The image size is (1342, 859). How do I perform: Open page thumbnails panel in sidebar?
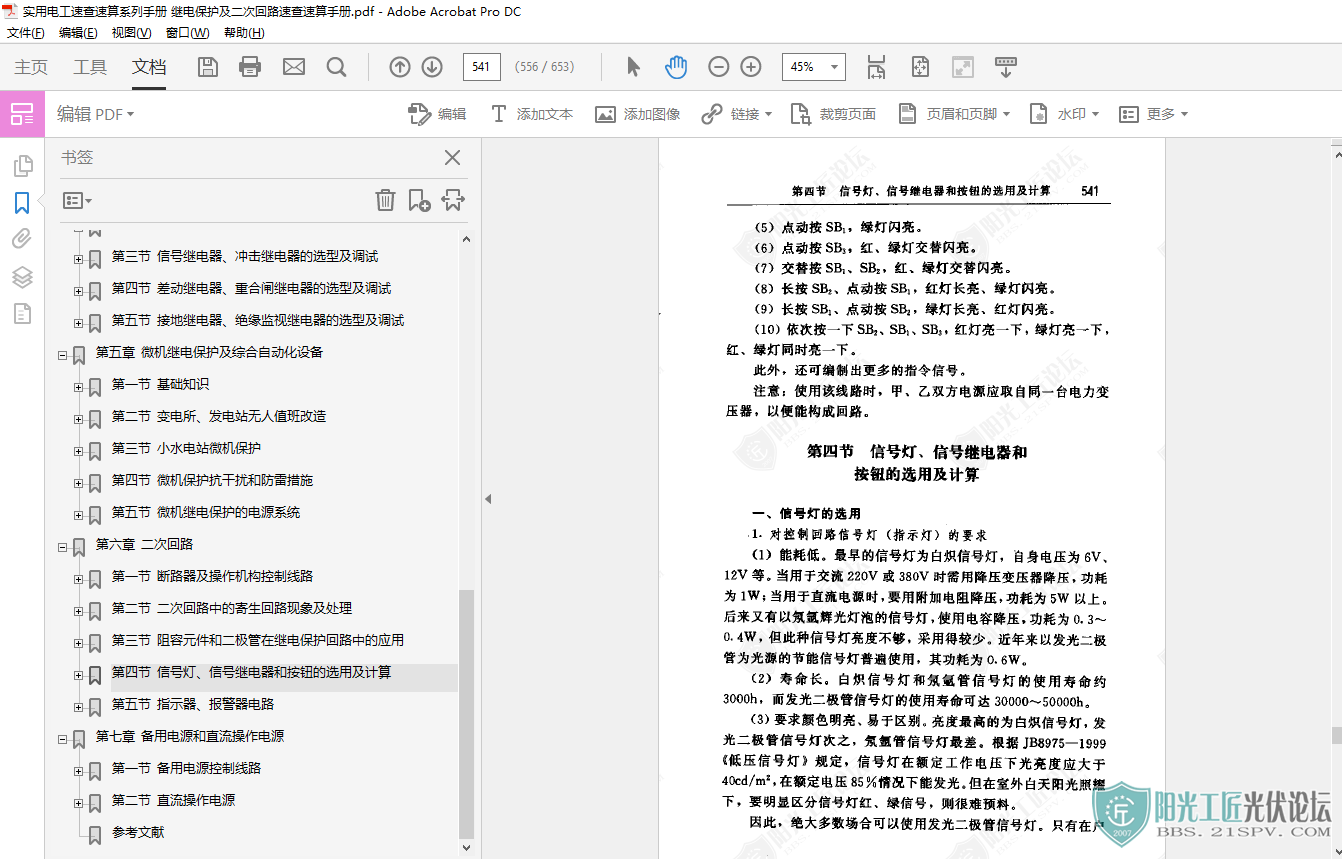22,166
